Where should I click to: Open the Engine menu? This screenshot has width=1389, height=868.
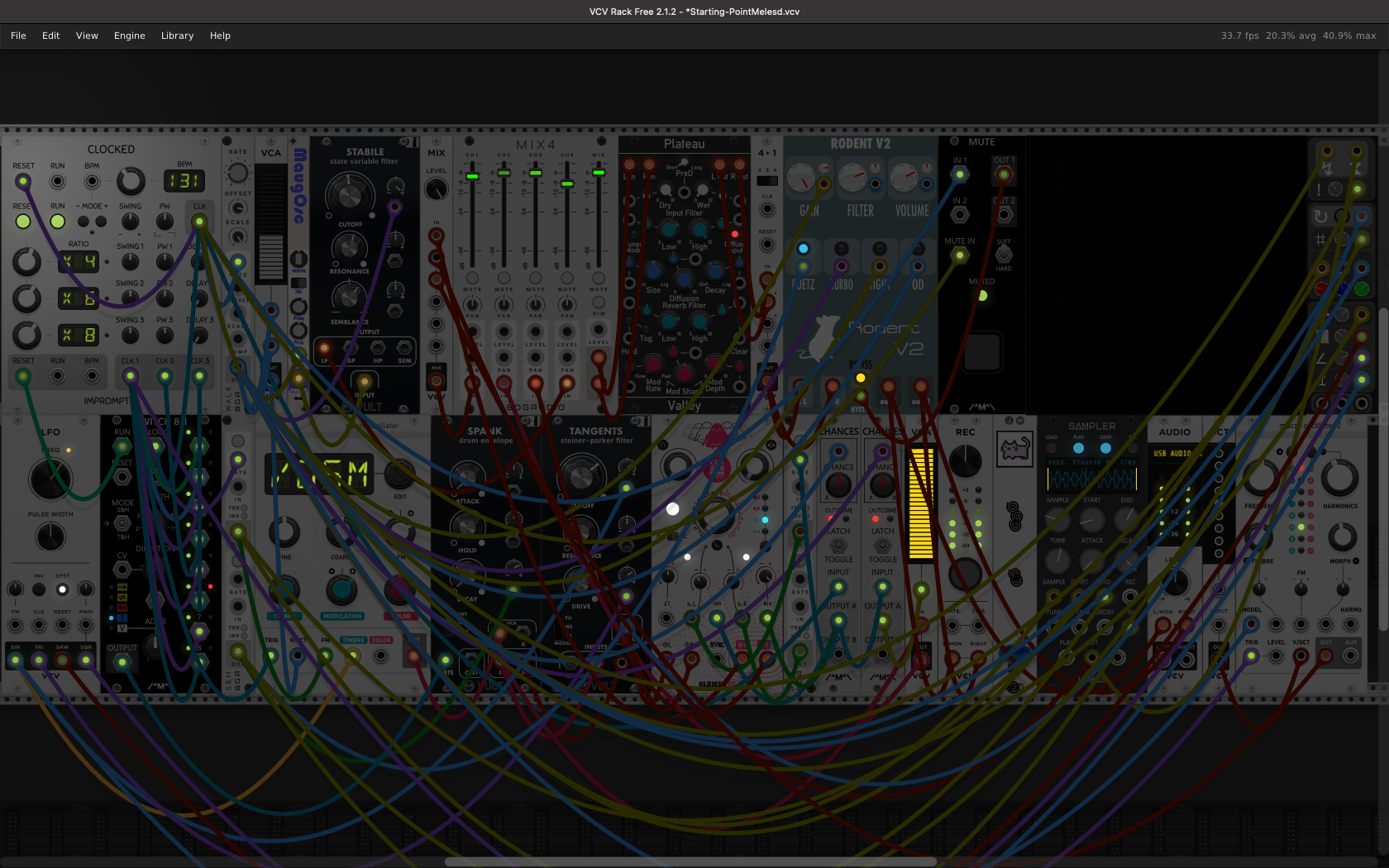click(x=129, y=36)
